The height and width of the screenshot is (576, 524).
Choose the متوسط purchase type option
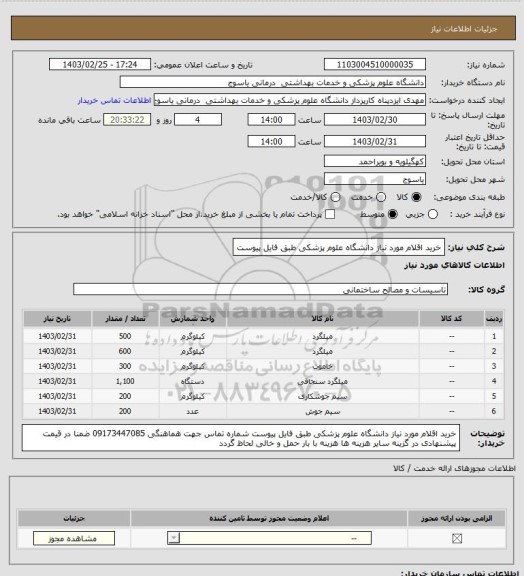coord(393,214)
